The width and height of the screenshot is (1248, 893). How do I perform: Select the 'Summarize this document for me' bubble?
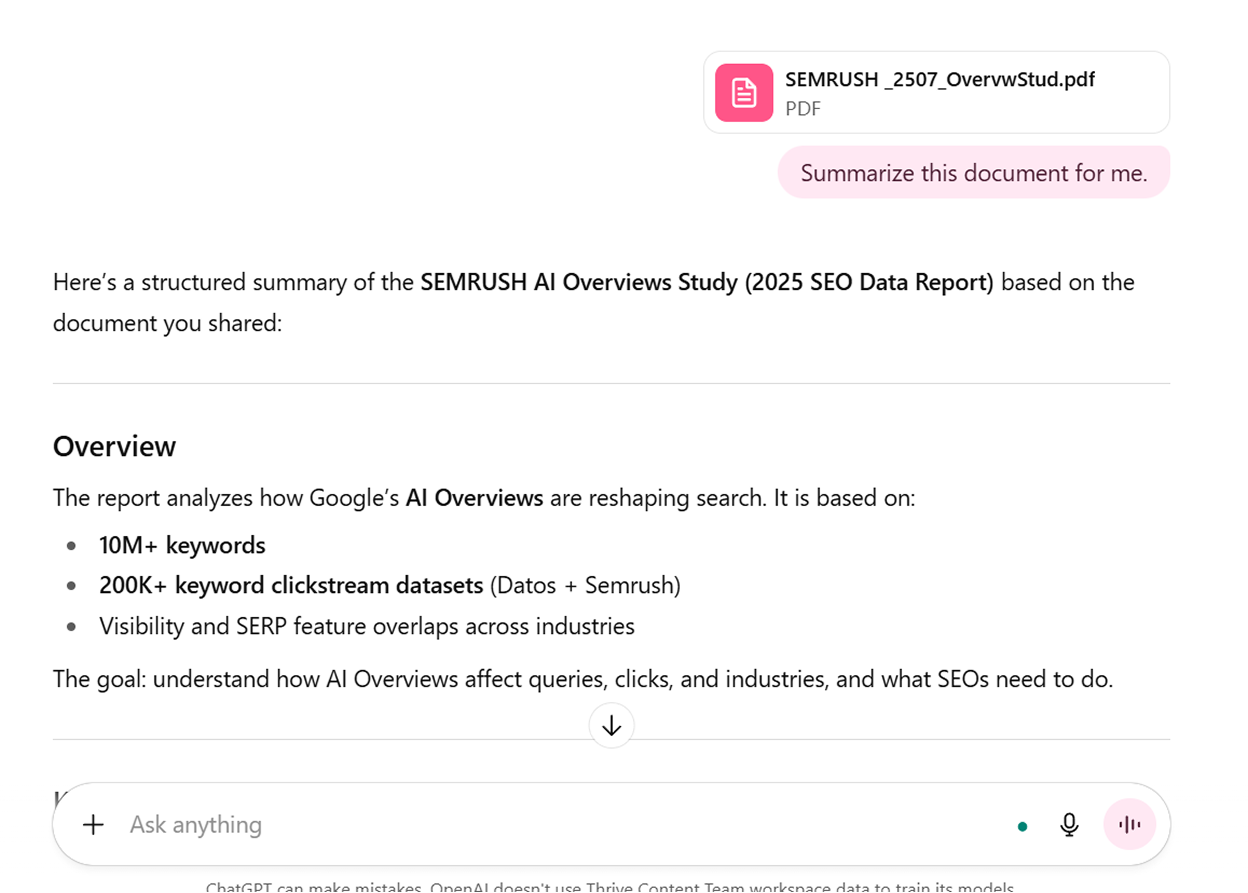pos(973,172)
